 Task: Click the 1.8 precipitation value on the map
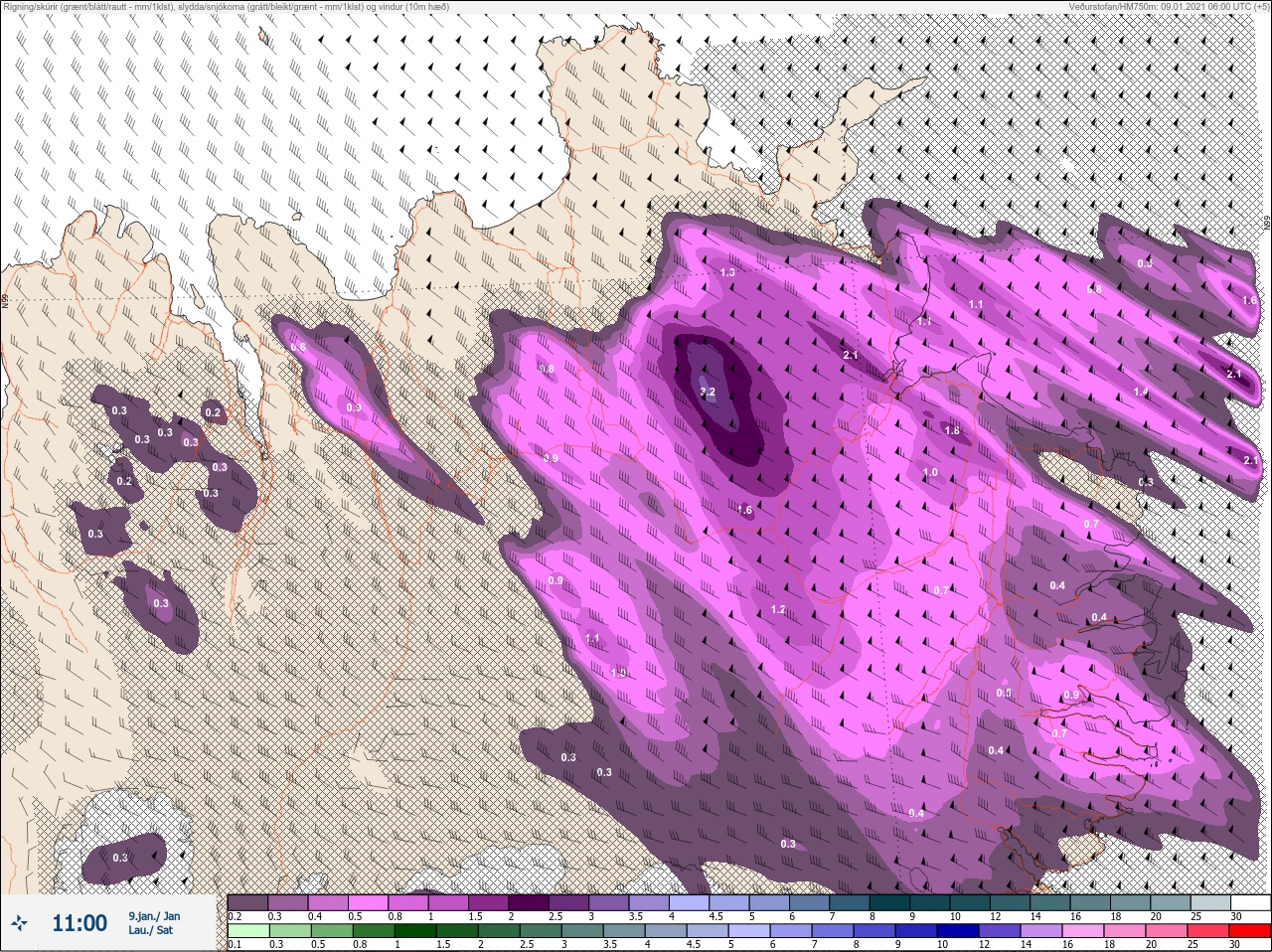(952, 430)
